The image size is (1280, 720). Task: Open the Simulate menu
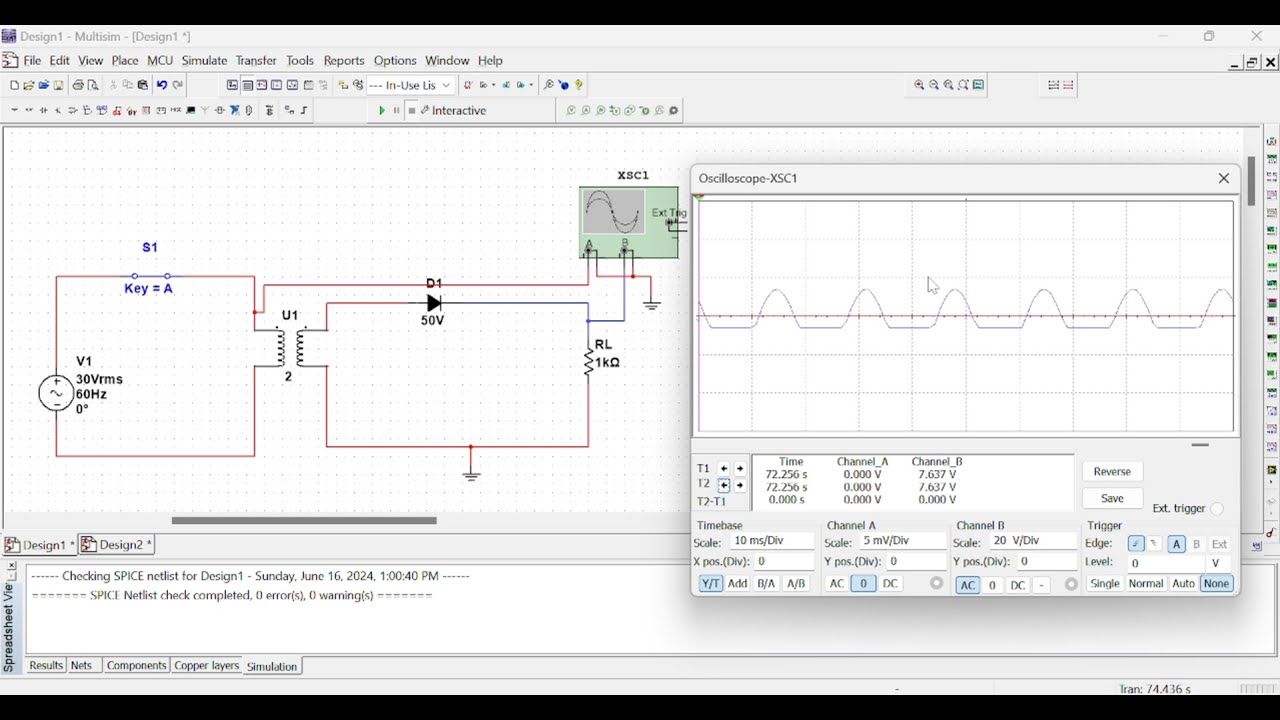pos(204,61)
